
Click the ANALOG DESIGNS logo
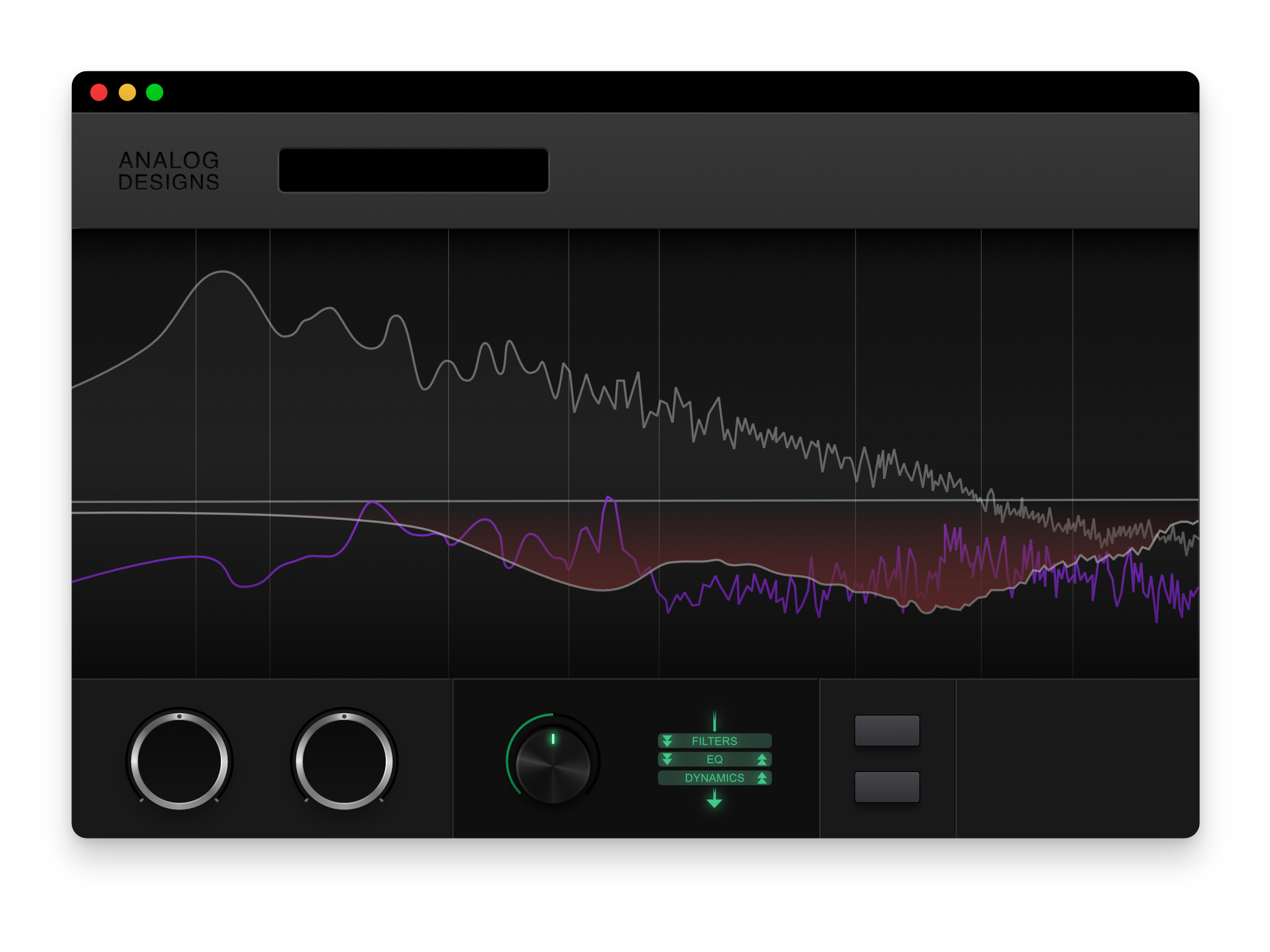[169, 171]
